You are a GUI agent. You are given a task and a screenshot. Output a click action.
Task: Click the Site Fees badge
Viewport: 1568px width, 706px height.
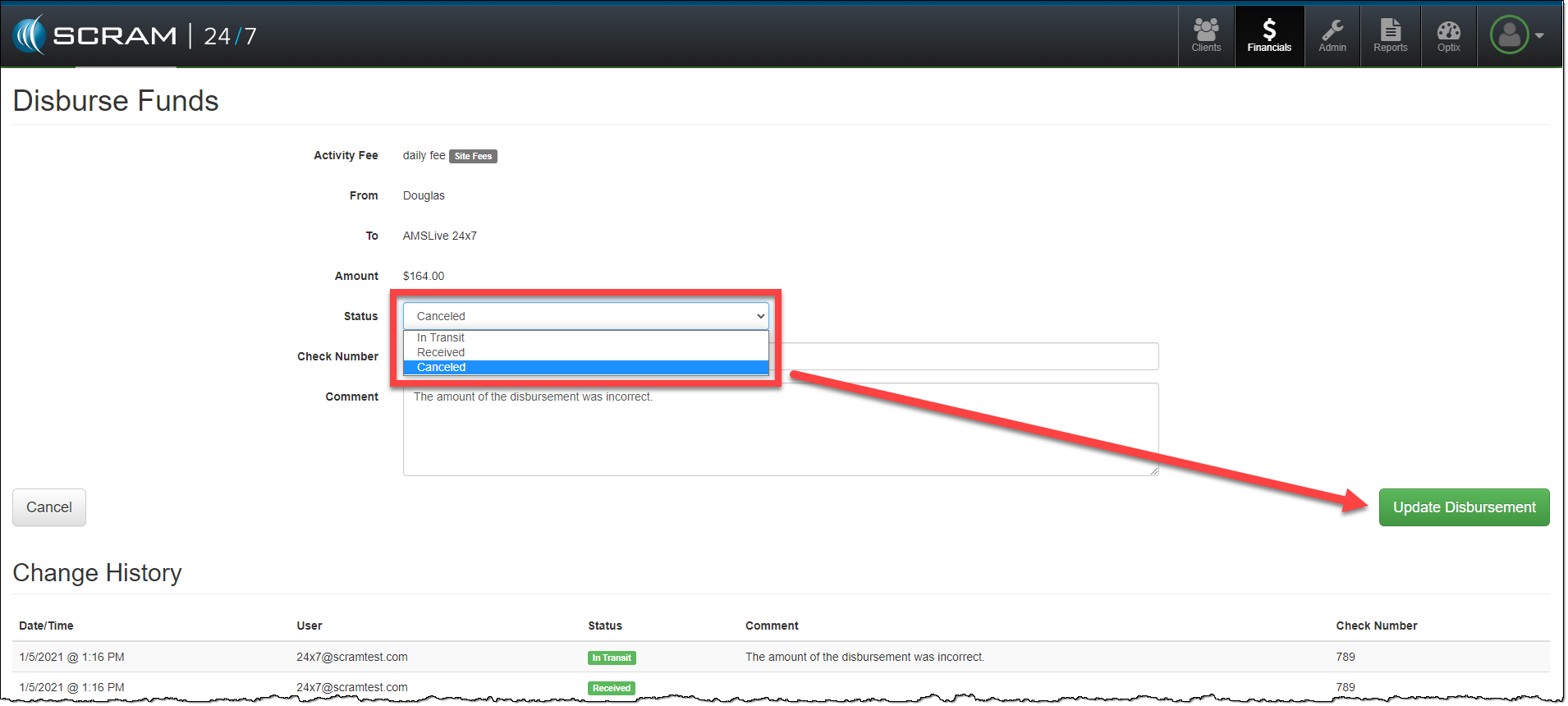pyautogui.click(x=473, y=156)
